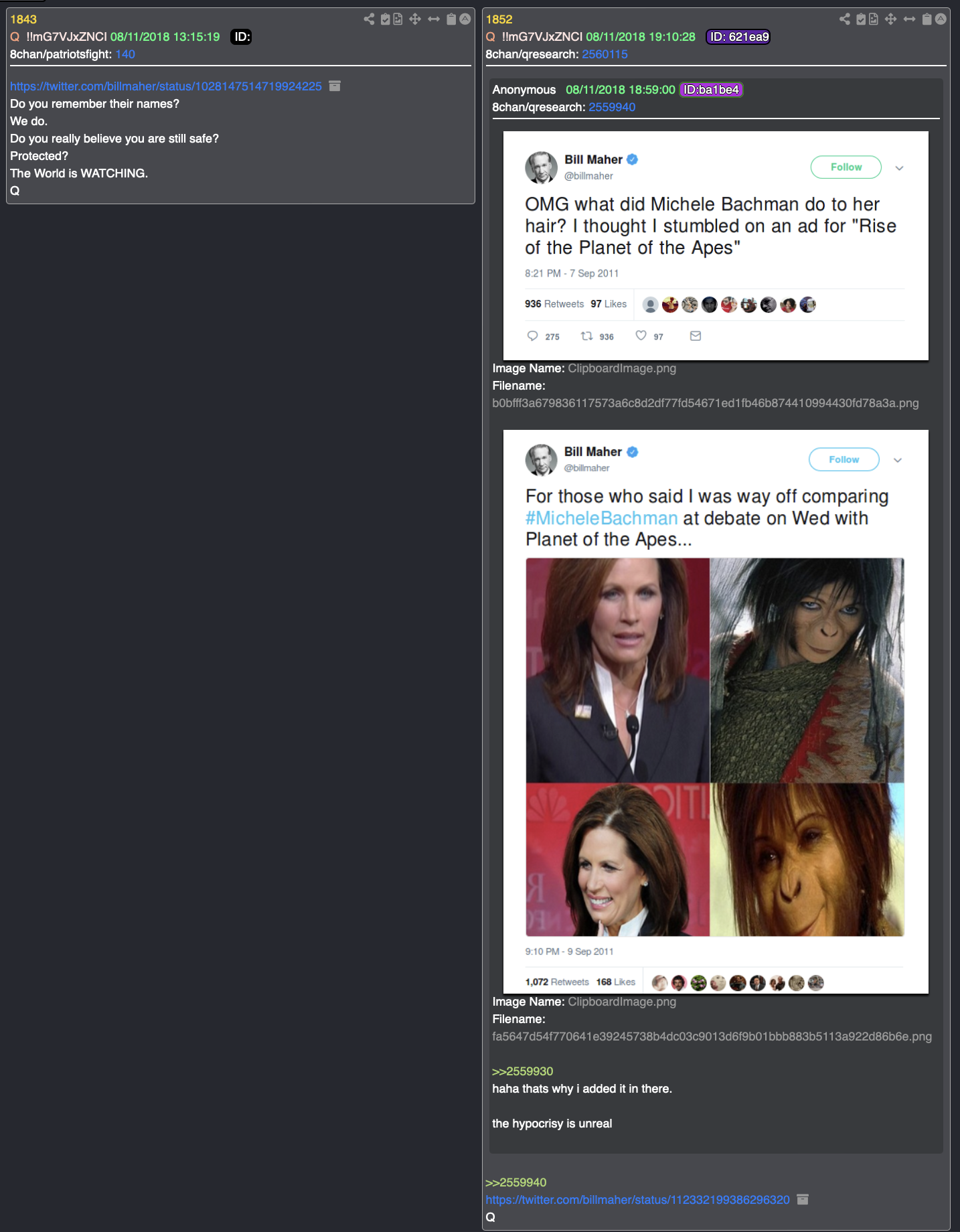The height and width of the screenshot is (1232, 960).
Task: Open patriotsfight post number 140 link
Action: click(125, 54)
